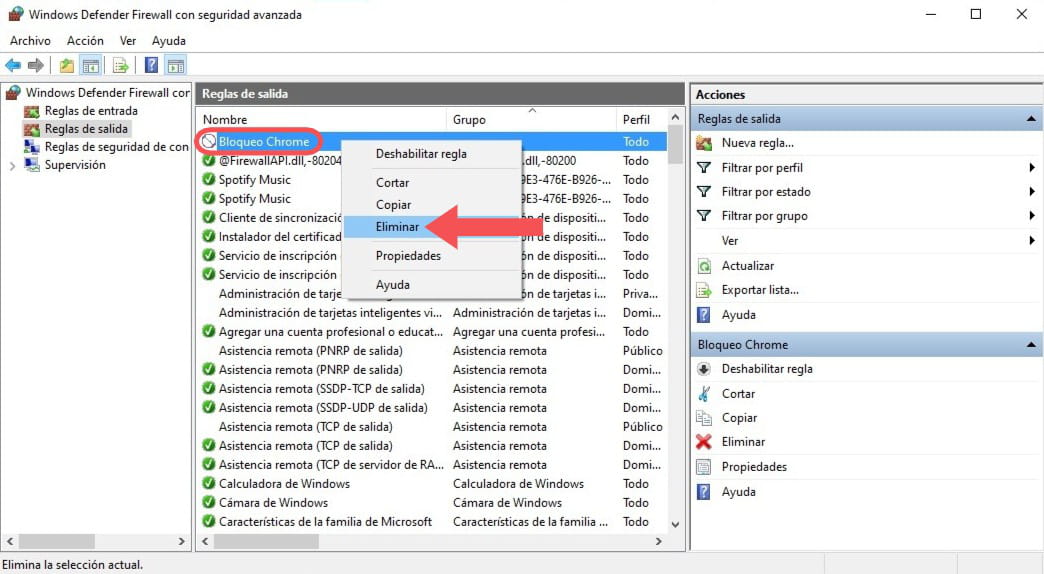Click the Exportar lista icon in Acciones

click(704, 290)
